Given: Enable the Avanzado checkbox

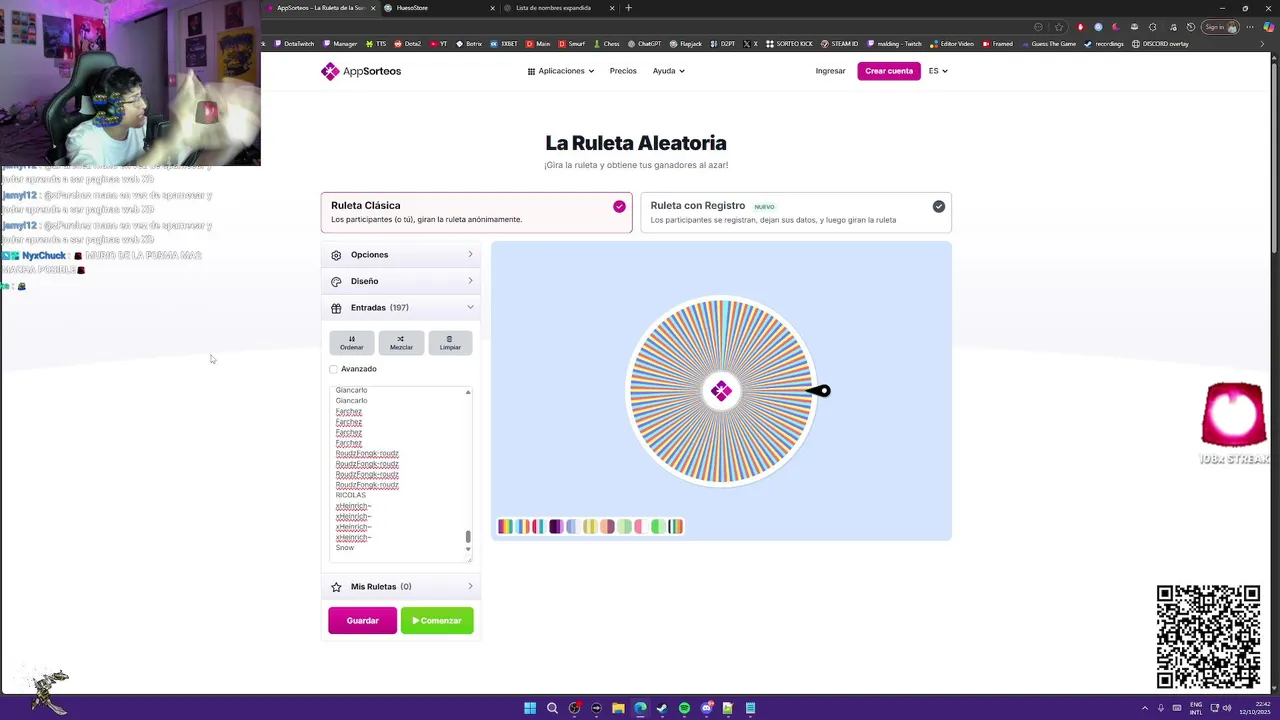Looking at the screenshot, I should pos(334,369).
